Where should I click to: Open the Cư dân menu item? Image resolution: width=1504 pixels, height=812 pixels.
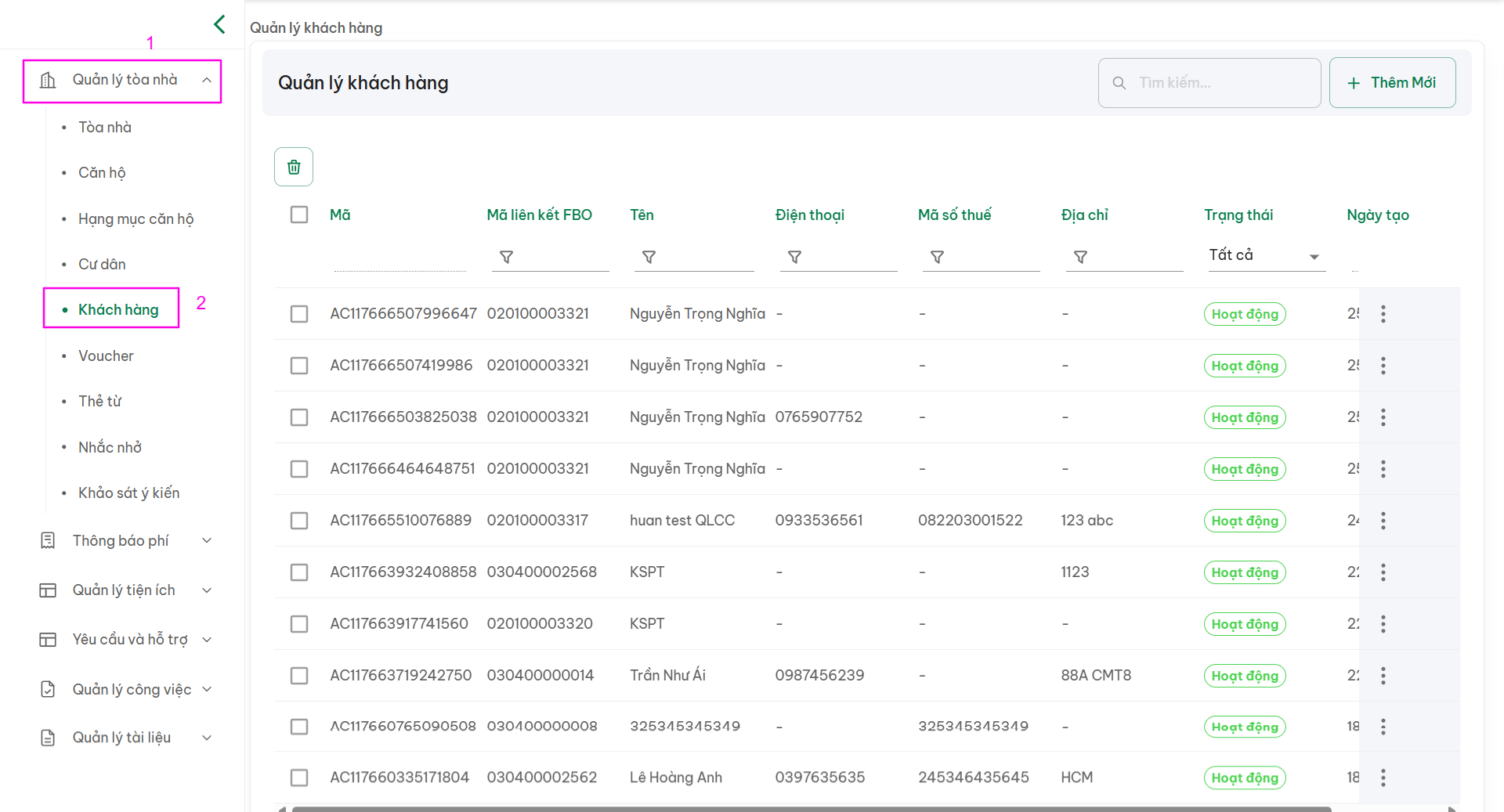click(102, 264)
